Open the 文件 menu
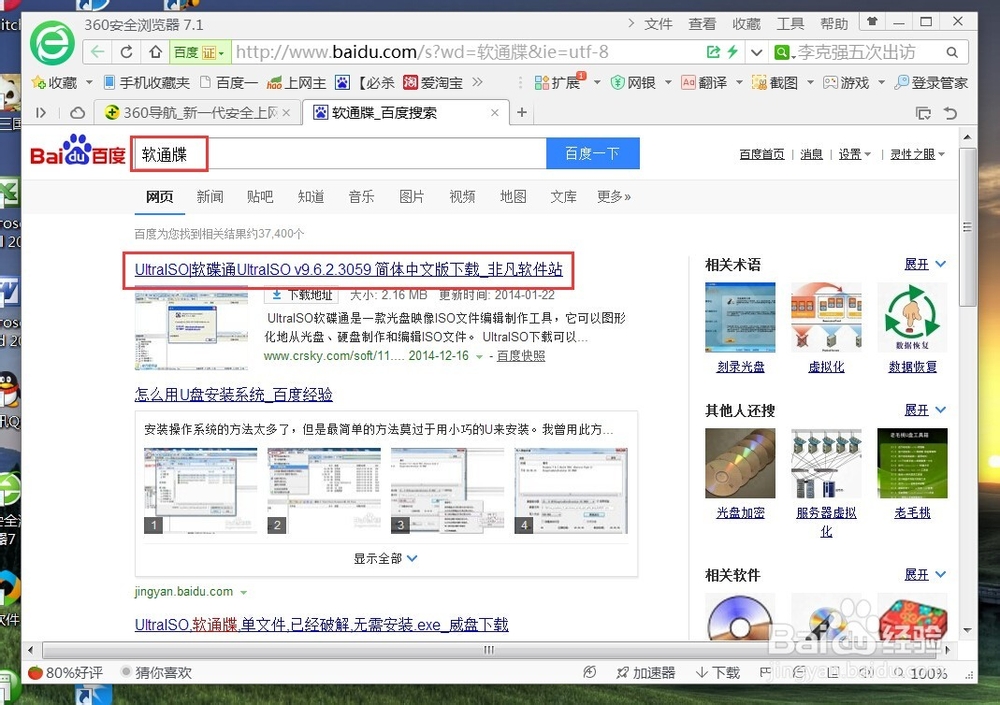Screen dimensions: 1000x705 click(658, 24)
